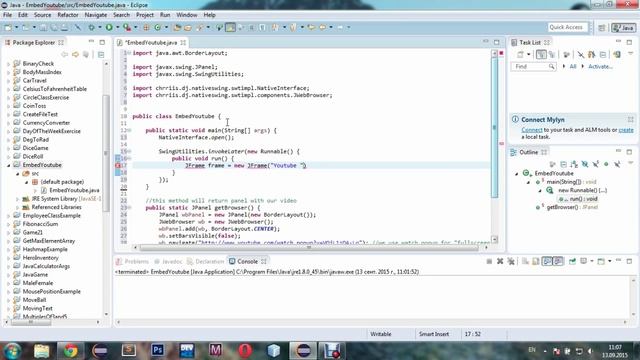
Task: Collapse new Runnable() node in Outline
Action: pos(540,191)
